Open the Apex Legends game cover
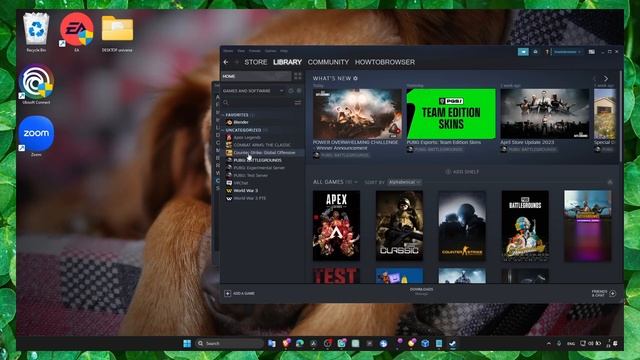 click(x=336, y=225)
